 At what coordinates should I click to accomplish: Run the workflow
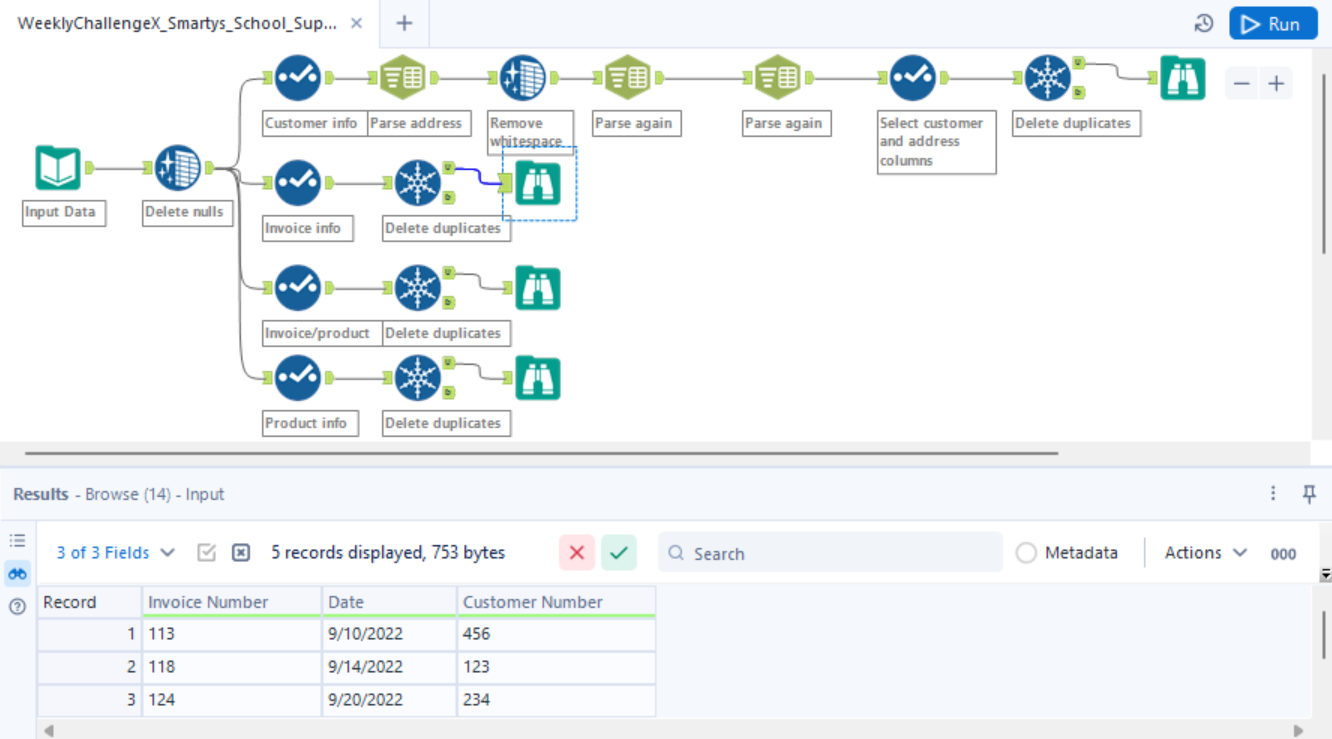(1272, 24)
